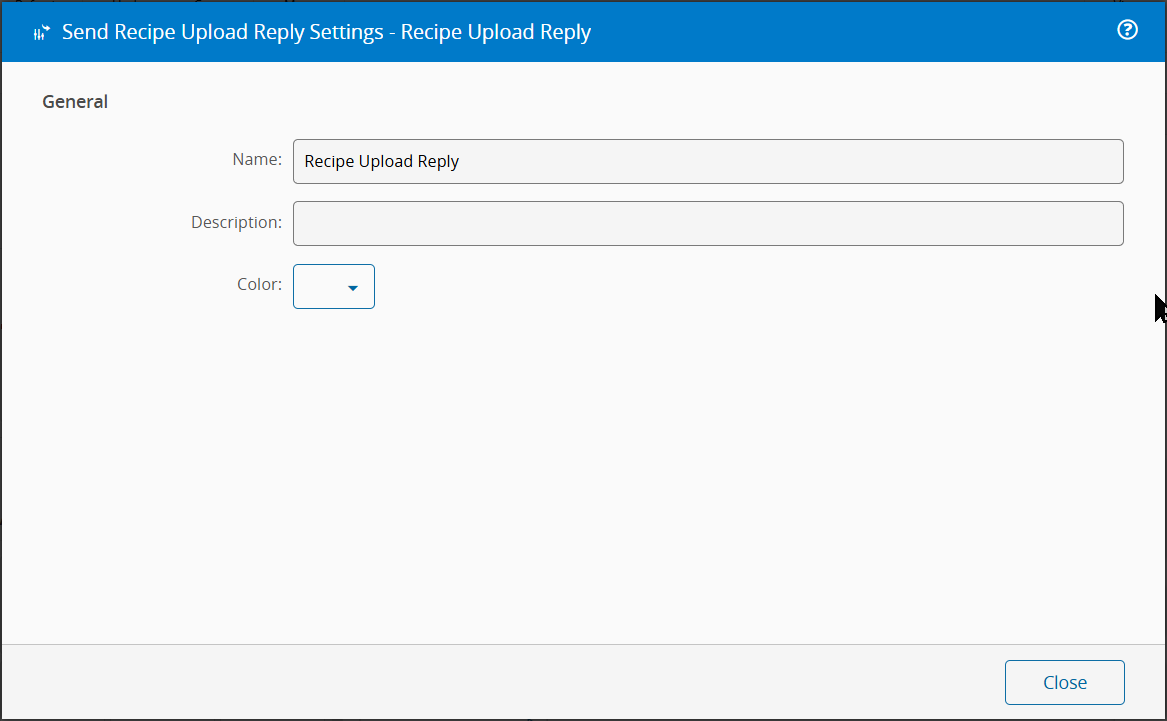Open help via the question mark icon
Viewport: 1167px width, 721px height.
coord(1127,30)
